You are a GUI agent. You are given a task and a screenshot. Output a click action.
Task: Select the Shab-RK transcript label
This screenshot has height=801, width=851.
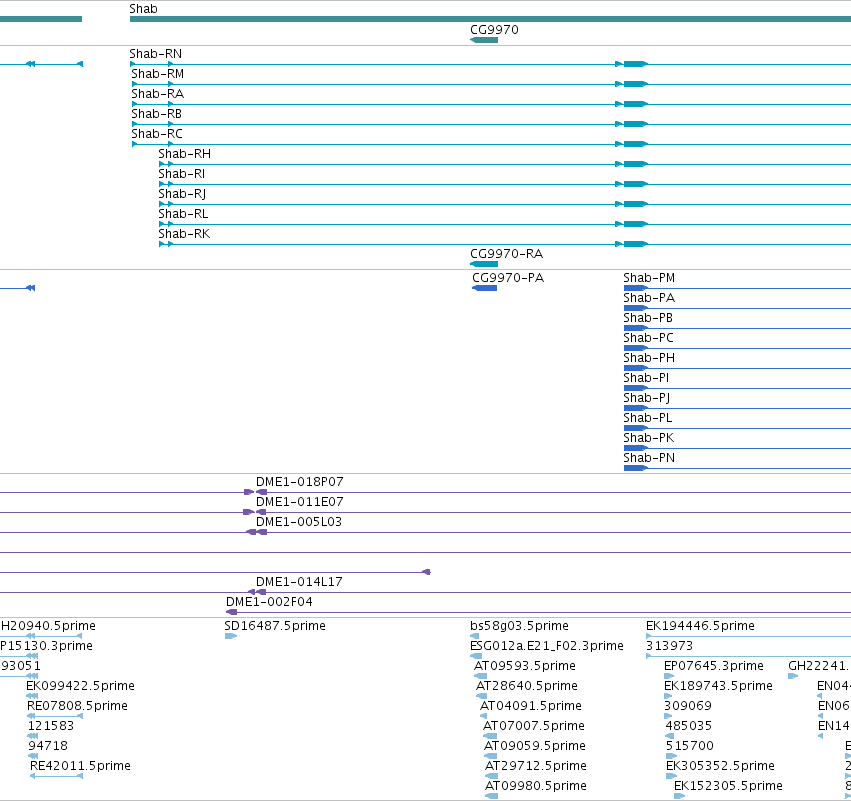coord(184,234)
